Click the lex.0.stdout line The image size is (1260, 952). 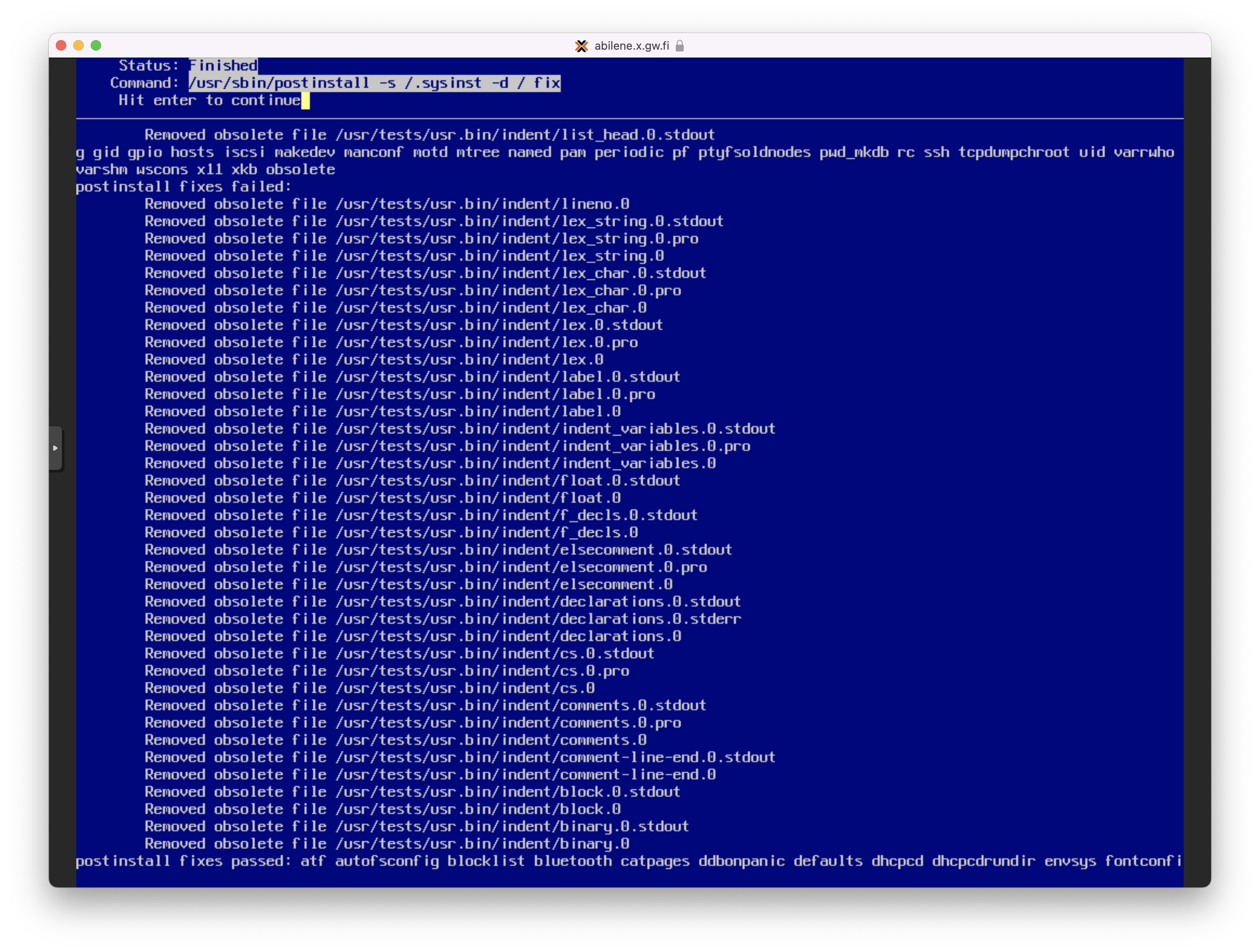coord(404,325)
